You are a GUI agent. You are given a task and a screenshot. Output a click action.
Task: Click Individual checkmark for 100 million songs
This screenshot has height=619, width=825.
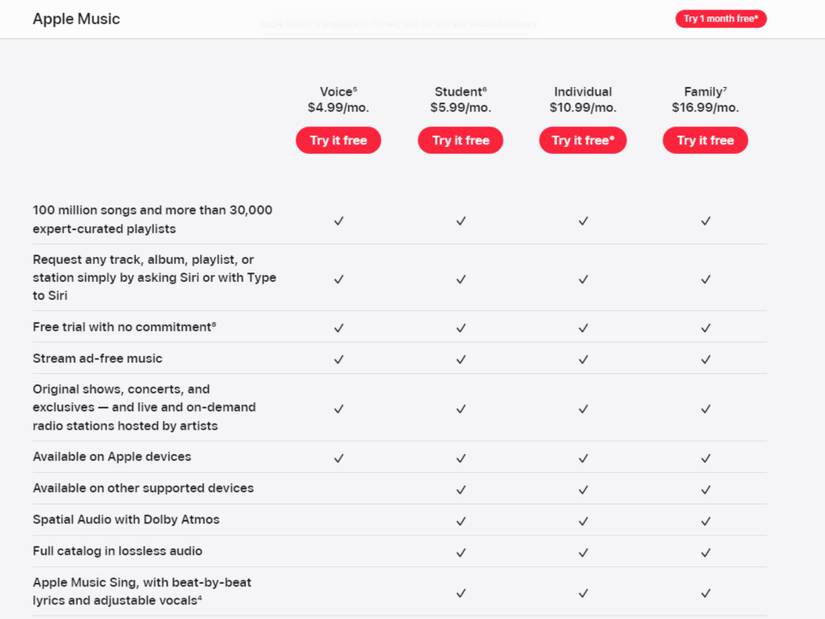tap(583, 221)
